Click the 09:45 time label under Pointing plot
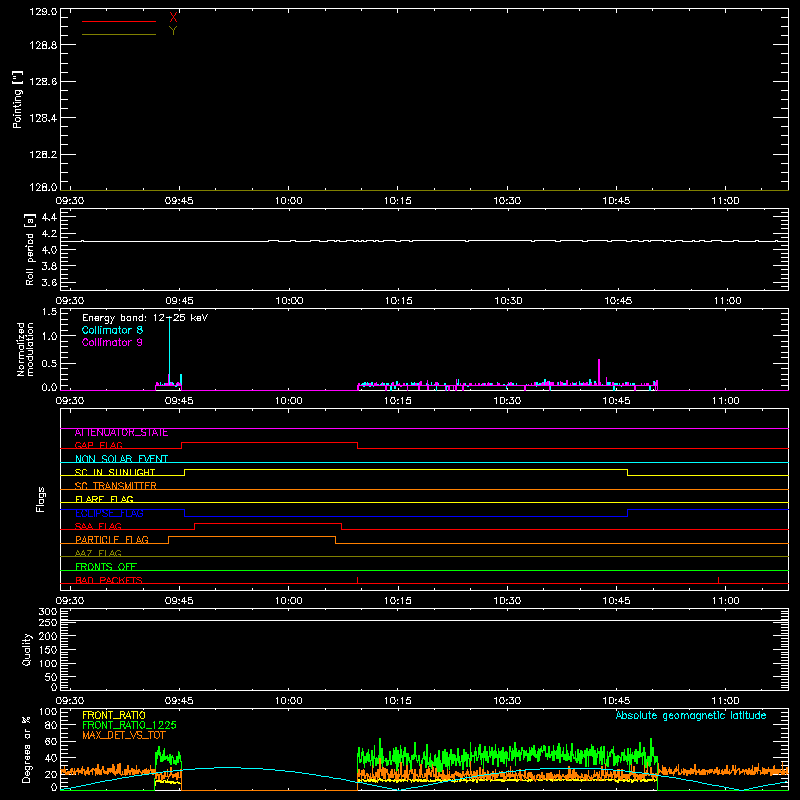This screenshot has height=800, width=800. click(179, 201)
